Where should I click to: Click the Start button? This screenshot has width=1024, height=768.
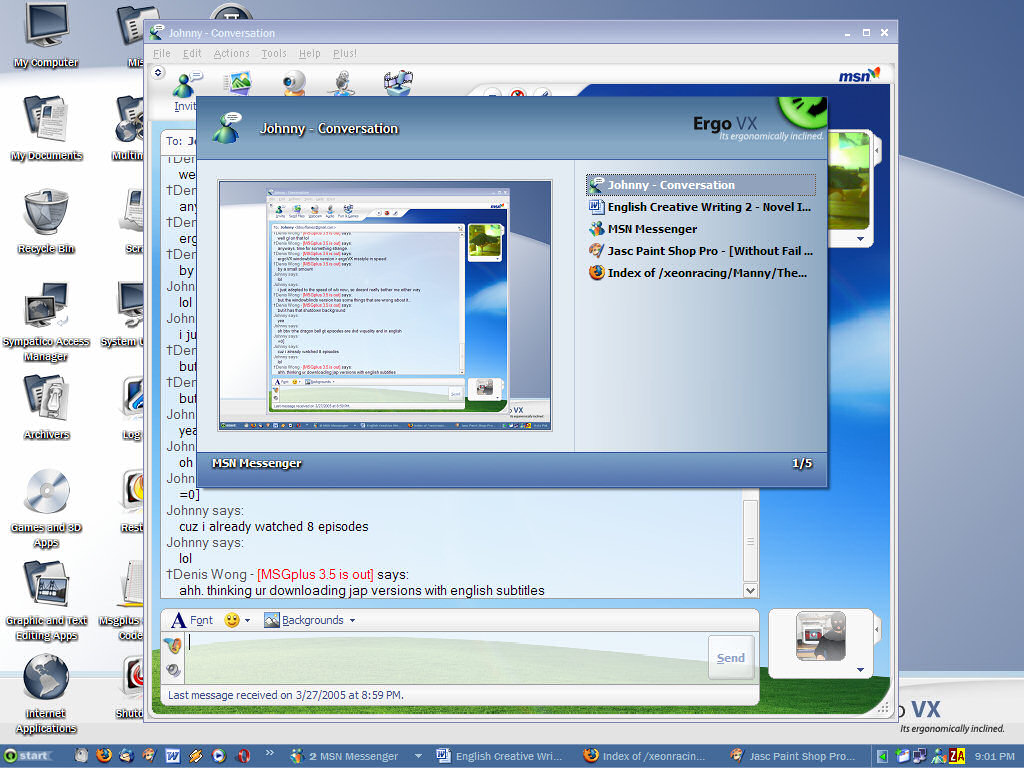[x=28, y=756]
